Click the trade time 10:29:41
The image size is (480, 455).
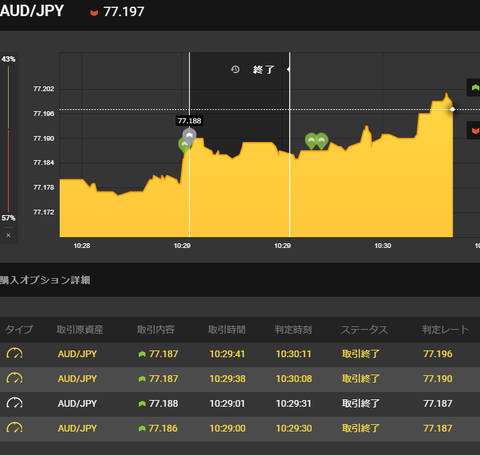coord(227,354)
